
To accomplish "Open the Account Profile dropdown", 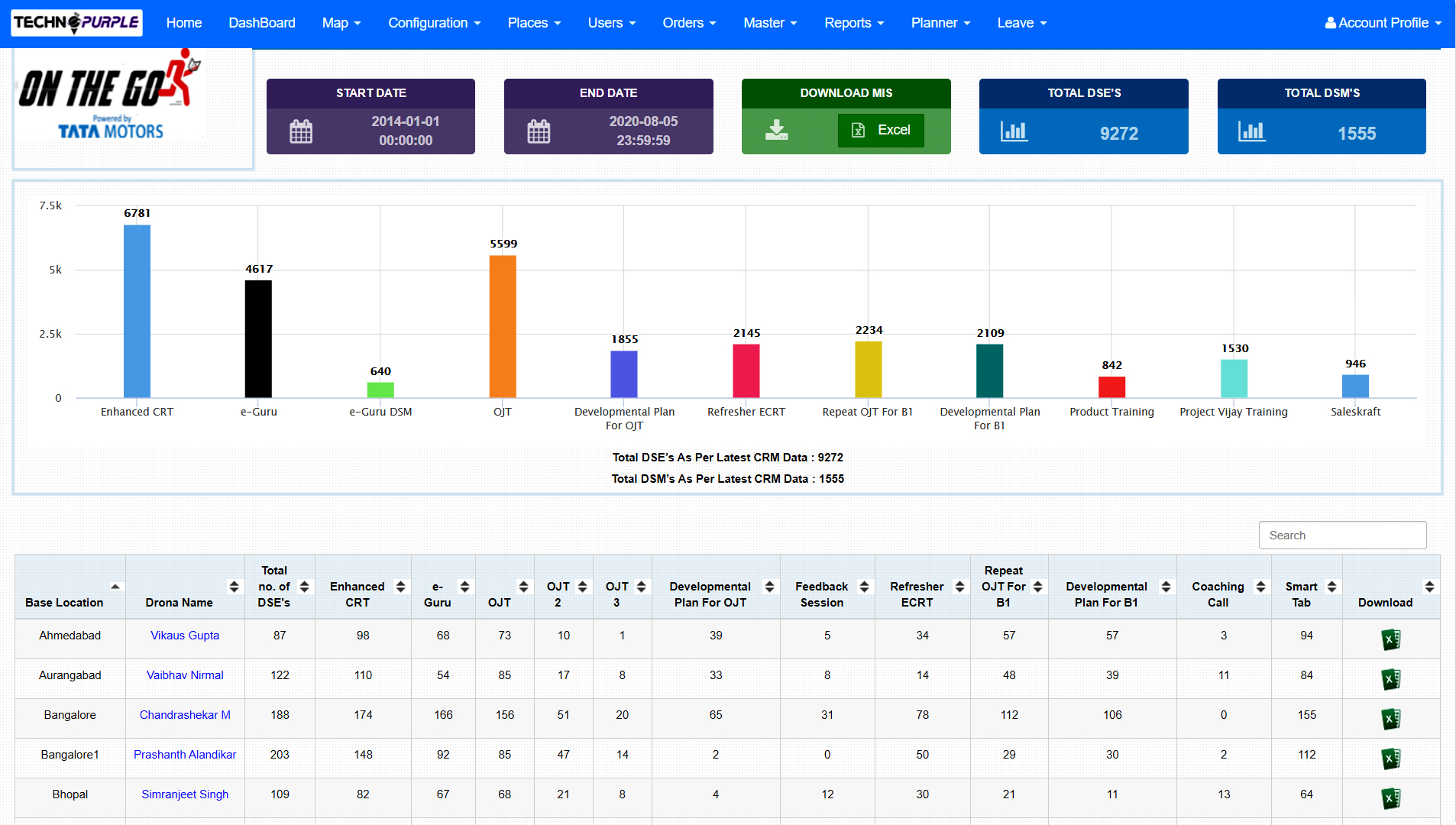I will (x=1383, y=23).
